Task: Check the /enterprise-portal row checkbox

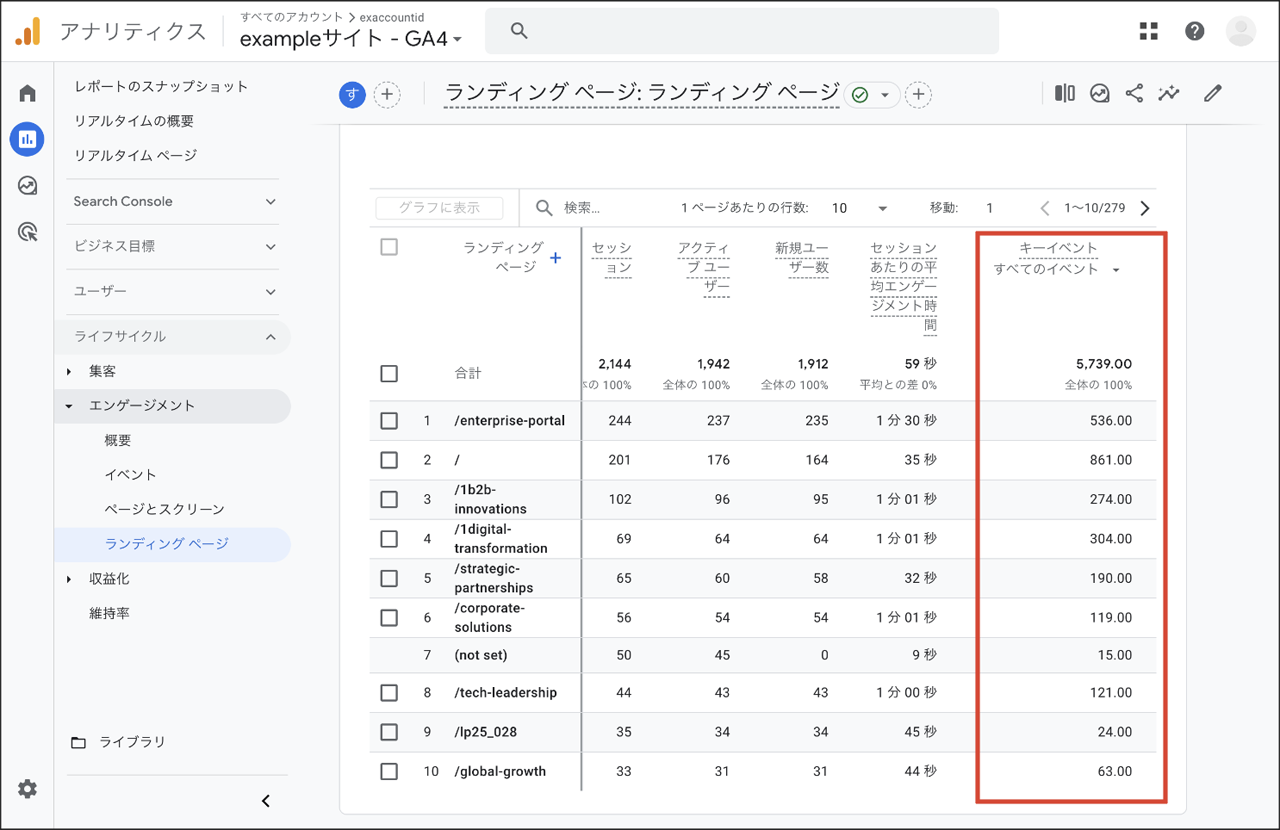Action: click(389, 421)
